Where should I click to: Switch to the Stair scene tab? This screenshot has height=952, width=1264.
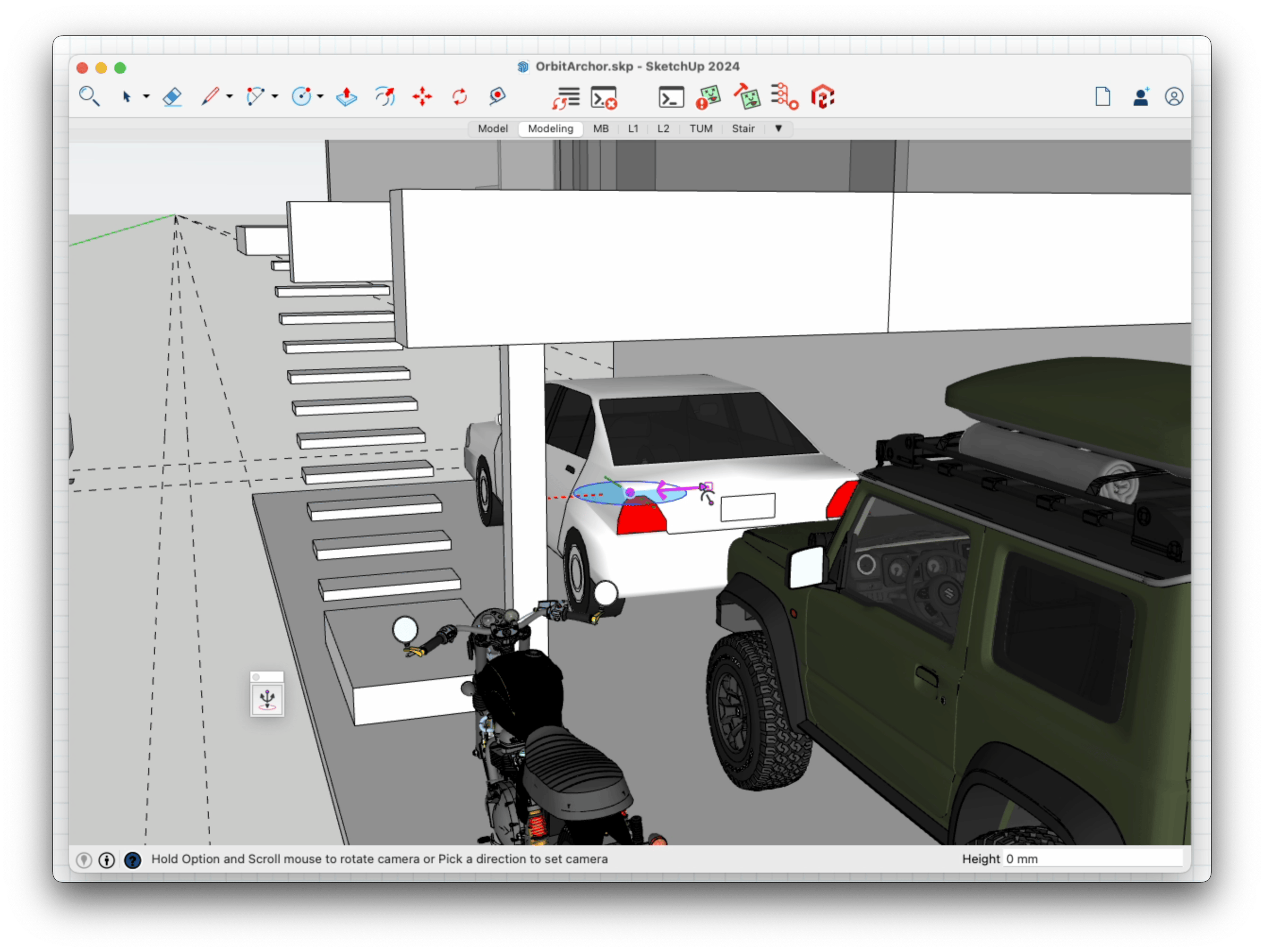(x=743, y=128)
